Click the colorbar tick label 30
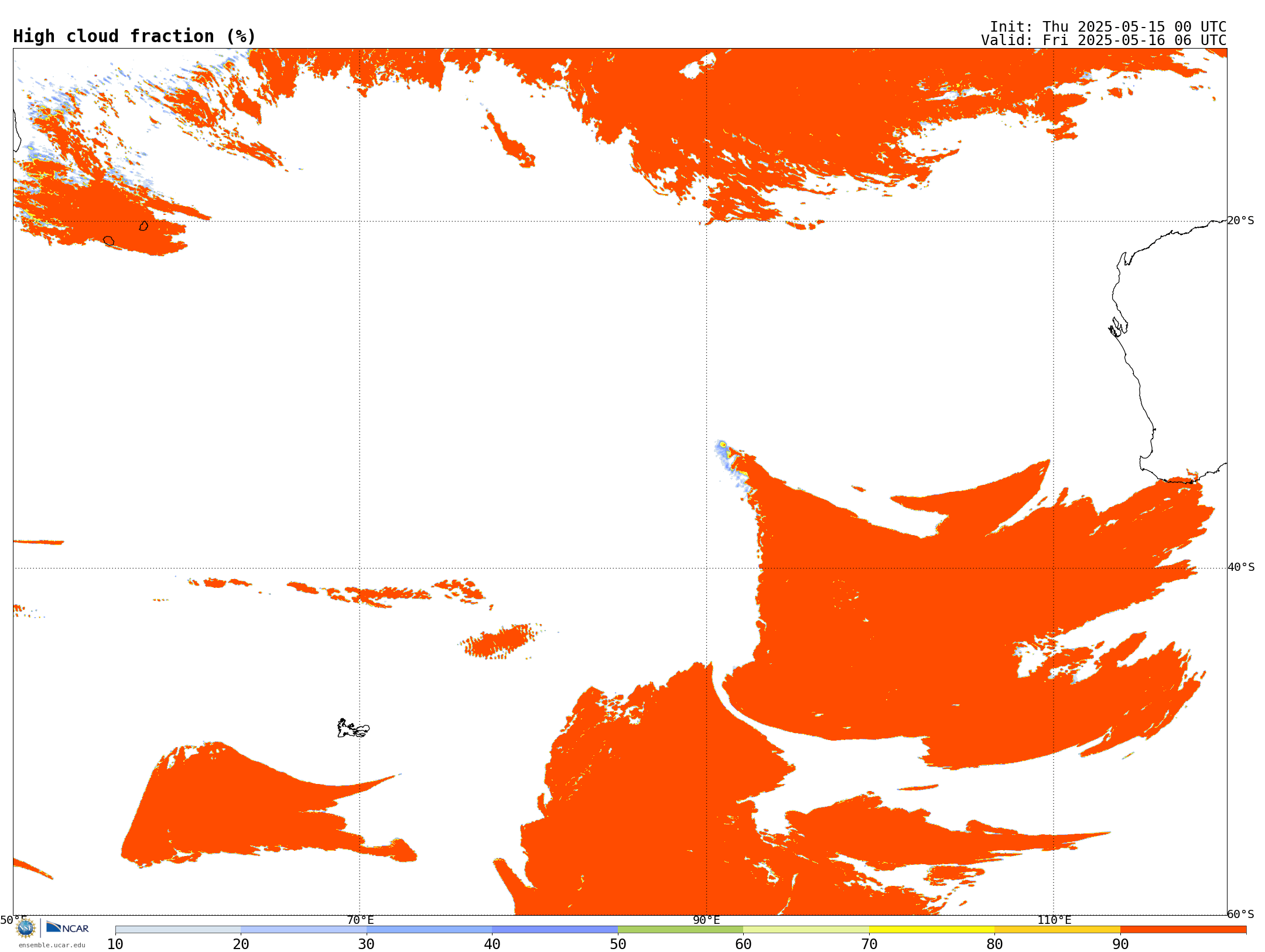Screen dimensions: 1265x952 [367, 944]
